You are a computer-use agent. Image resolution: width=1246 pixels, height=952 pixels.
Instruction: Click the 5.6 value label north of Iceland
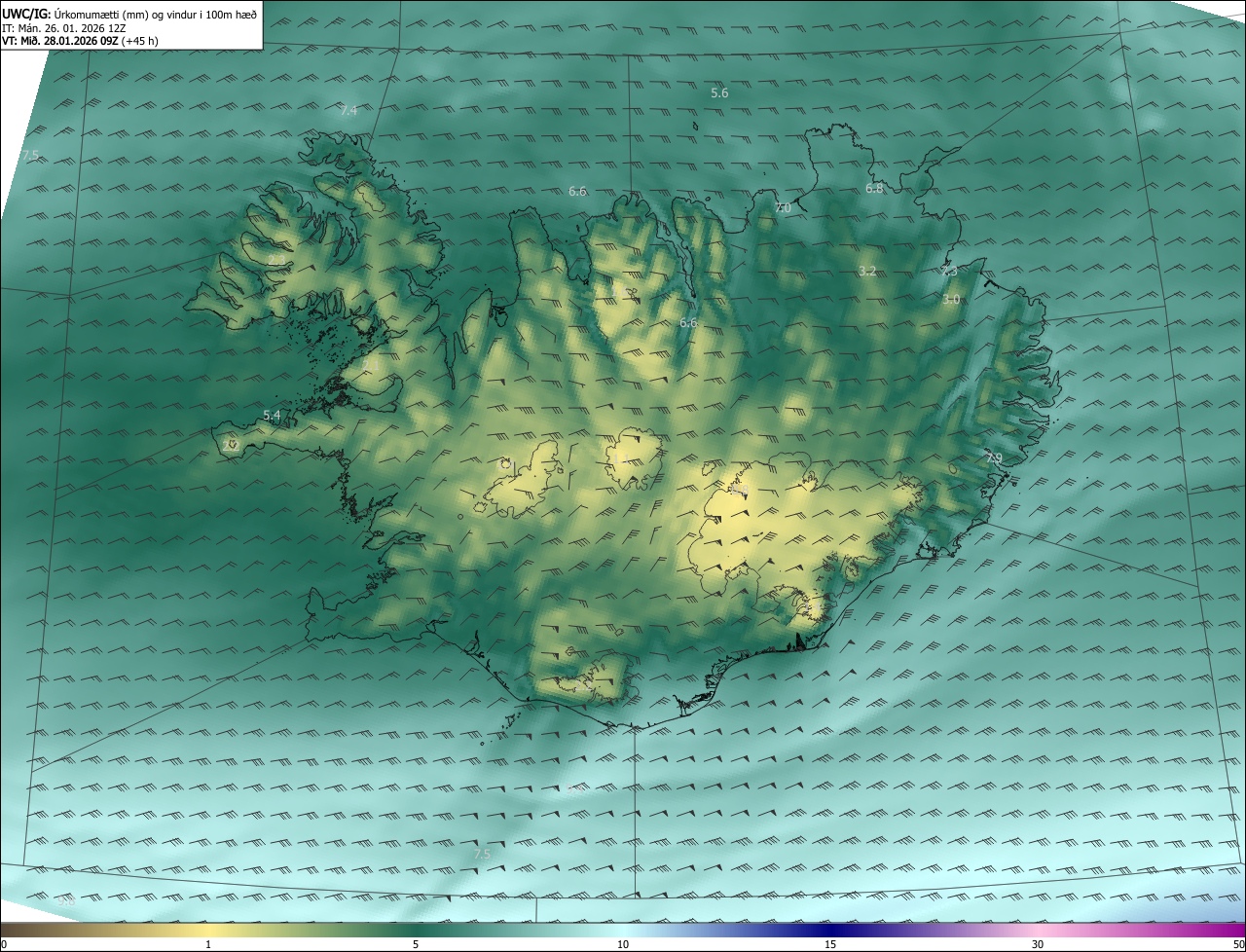click(719, 93)
